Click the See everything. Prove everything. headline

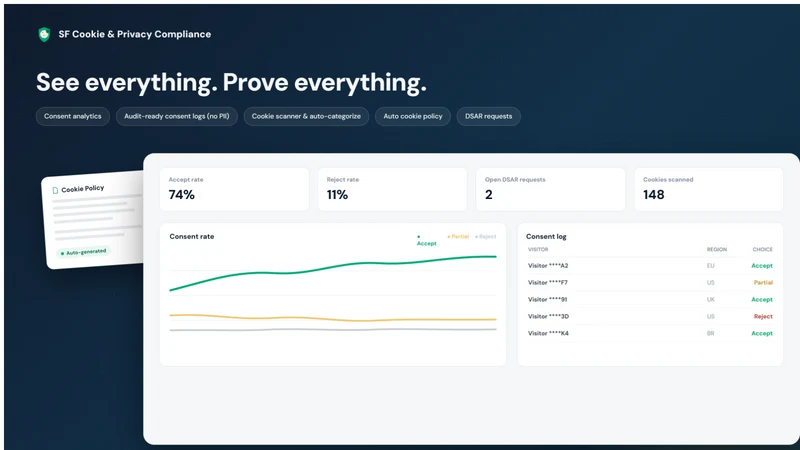(x=231, y=82)
